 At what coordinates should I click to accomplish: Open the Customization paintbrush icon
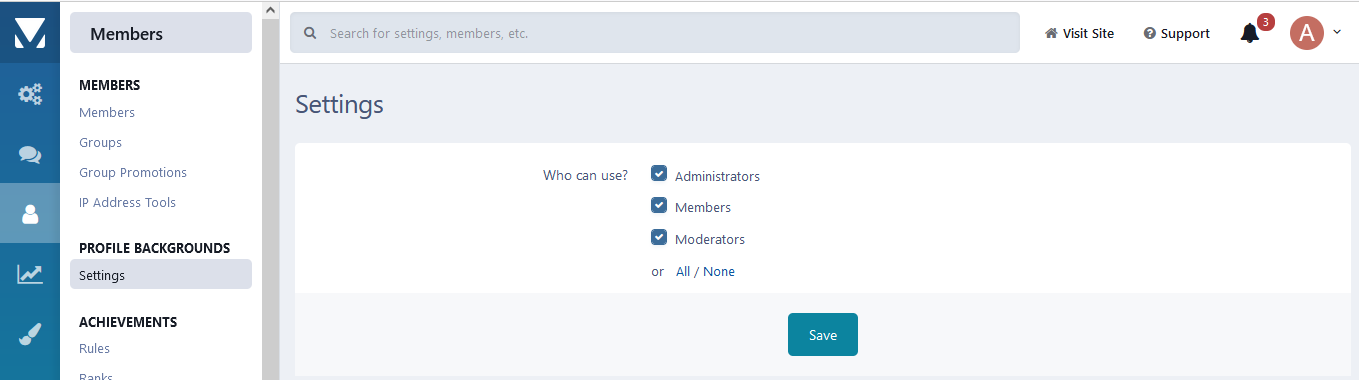[30, 334]
